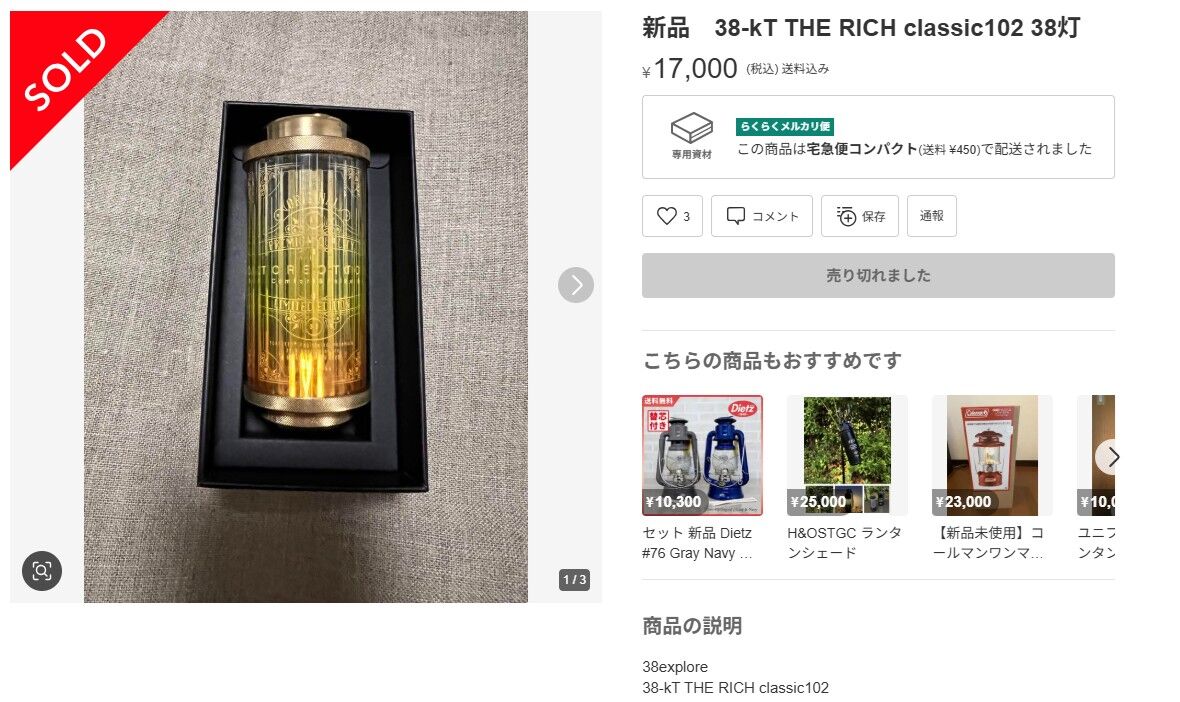Open H&OSTGC lantern shade thumbnail

(847, 455)
